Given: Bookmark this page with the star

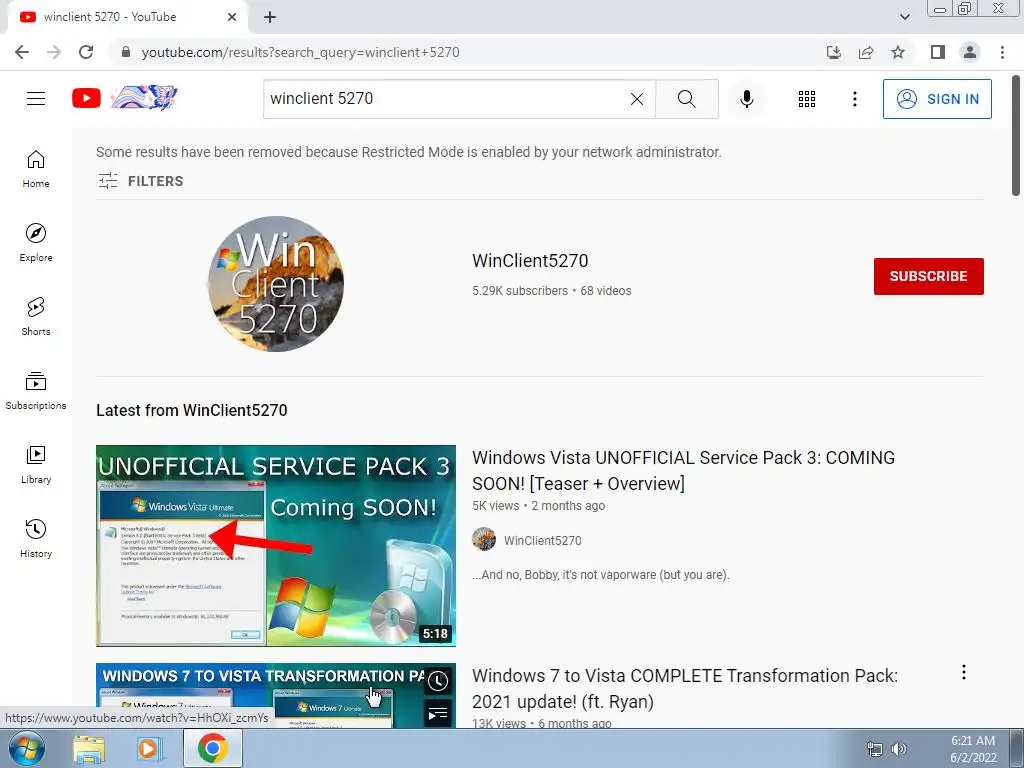Looking at the screenshot, I should (x=898, y=52).
